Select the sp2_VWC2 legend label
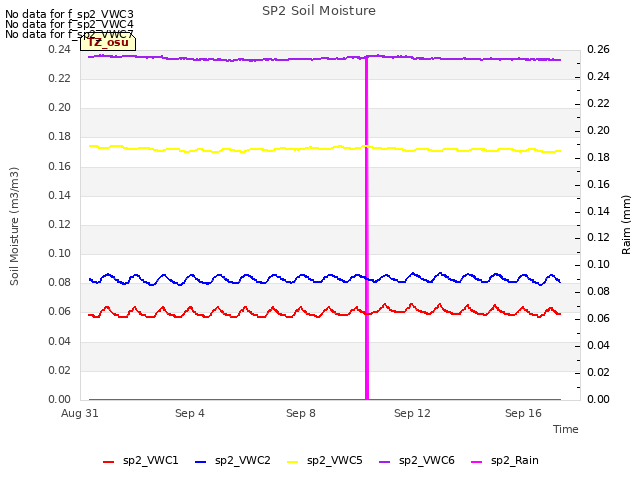 (x=243, y=460)
